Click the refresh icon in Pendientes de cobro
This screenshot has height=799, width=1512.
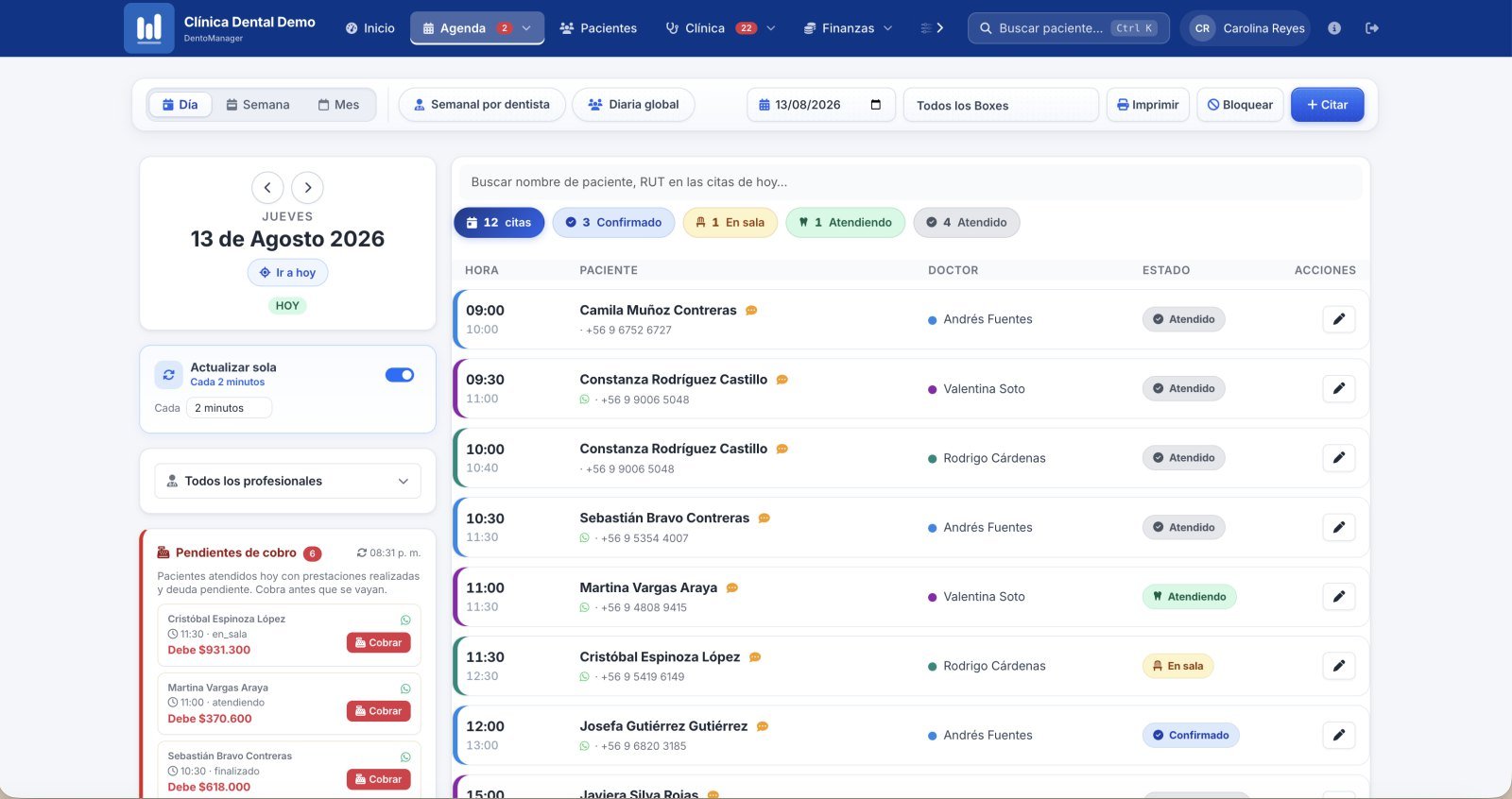click(x=362, y=553)
